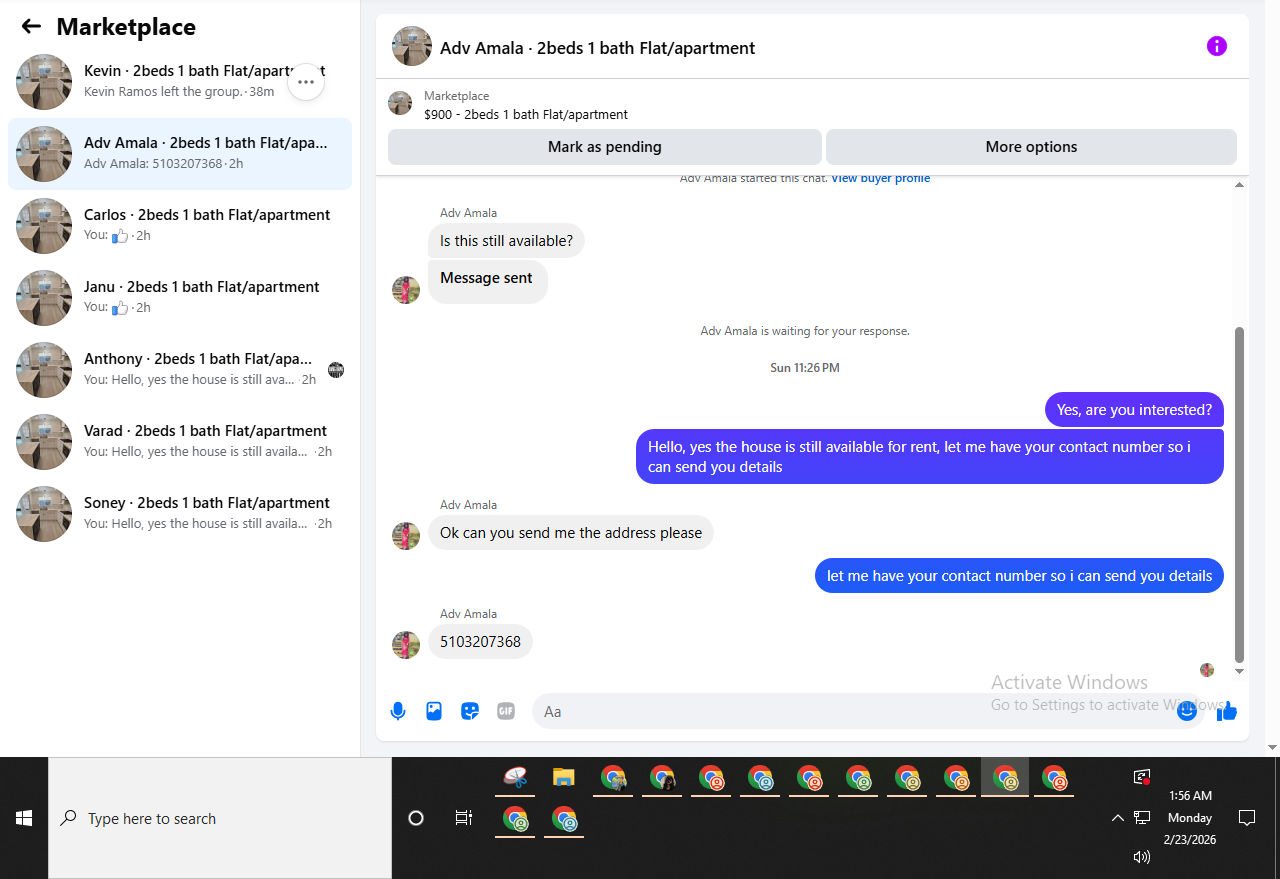Open the options menu on Kevin's conversation

306,82
